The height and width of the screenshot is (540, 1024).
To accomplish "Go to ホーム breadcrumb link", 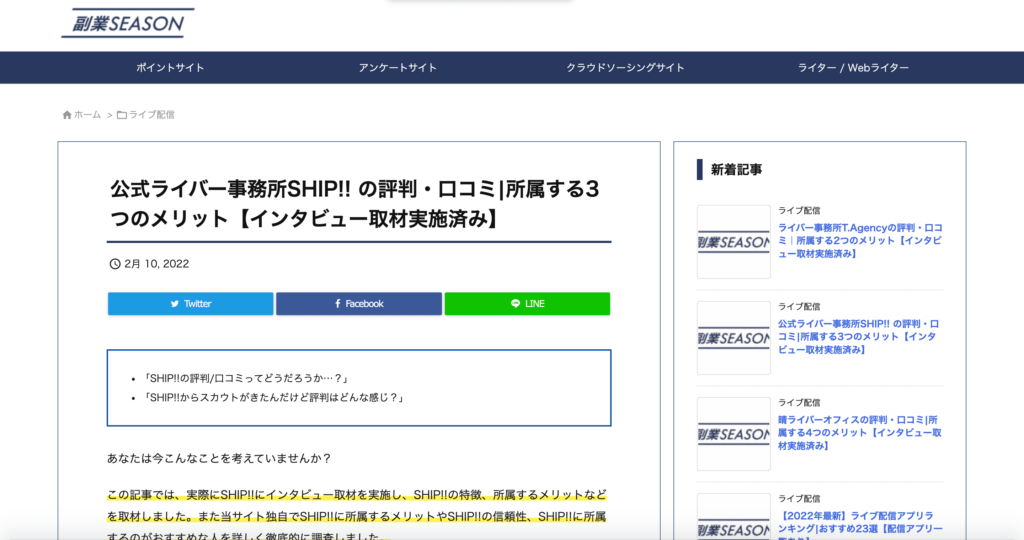I will click(87, 115).
